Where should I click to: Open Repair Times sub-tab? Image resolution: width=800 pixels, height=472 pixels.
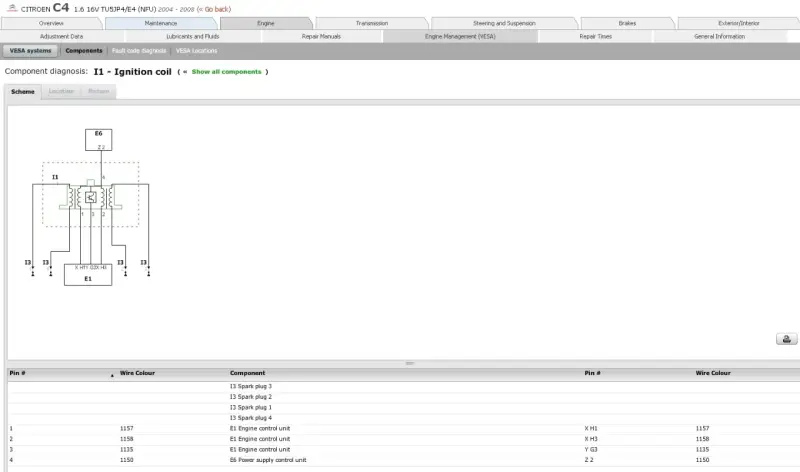[595, 37]
